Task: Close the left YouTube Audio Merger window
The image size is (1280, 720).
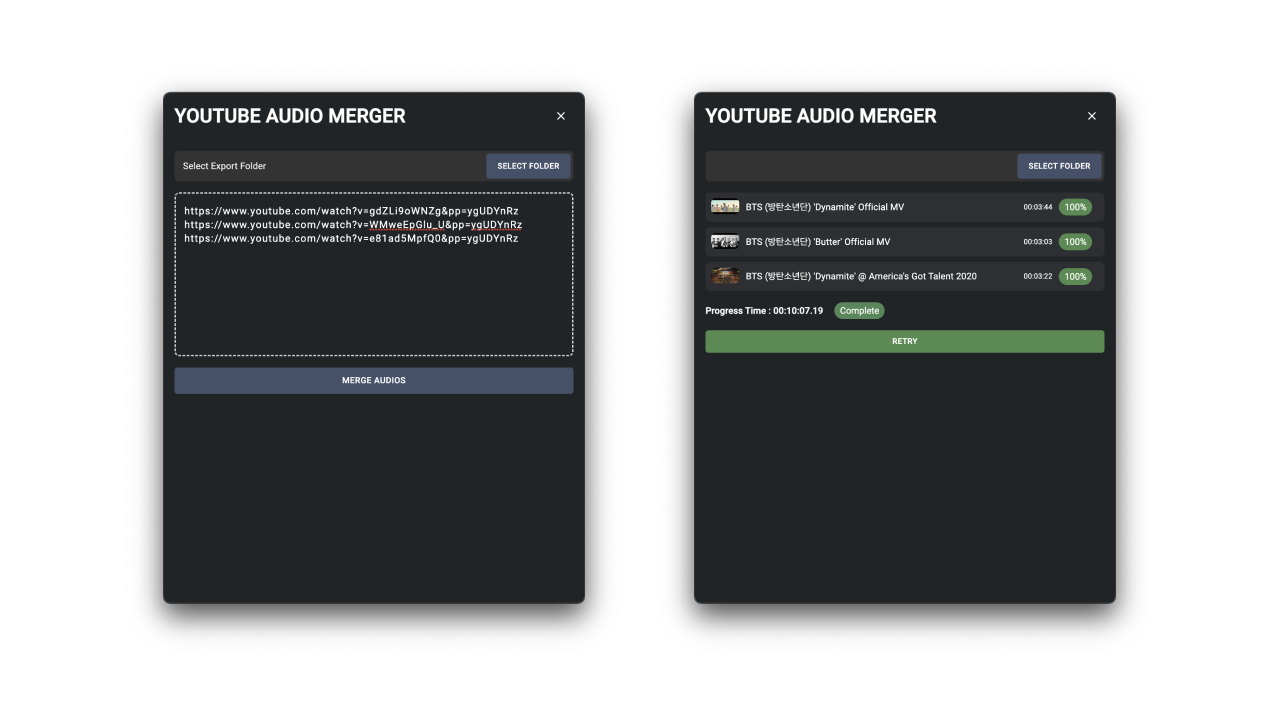Action: pos(561,116)
